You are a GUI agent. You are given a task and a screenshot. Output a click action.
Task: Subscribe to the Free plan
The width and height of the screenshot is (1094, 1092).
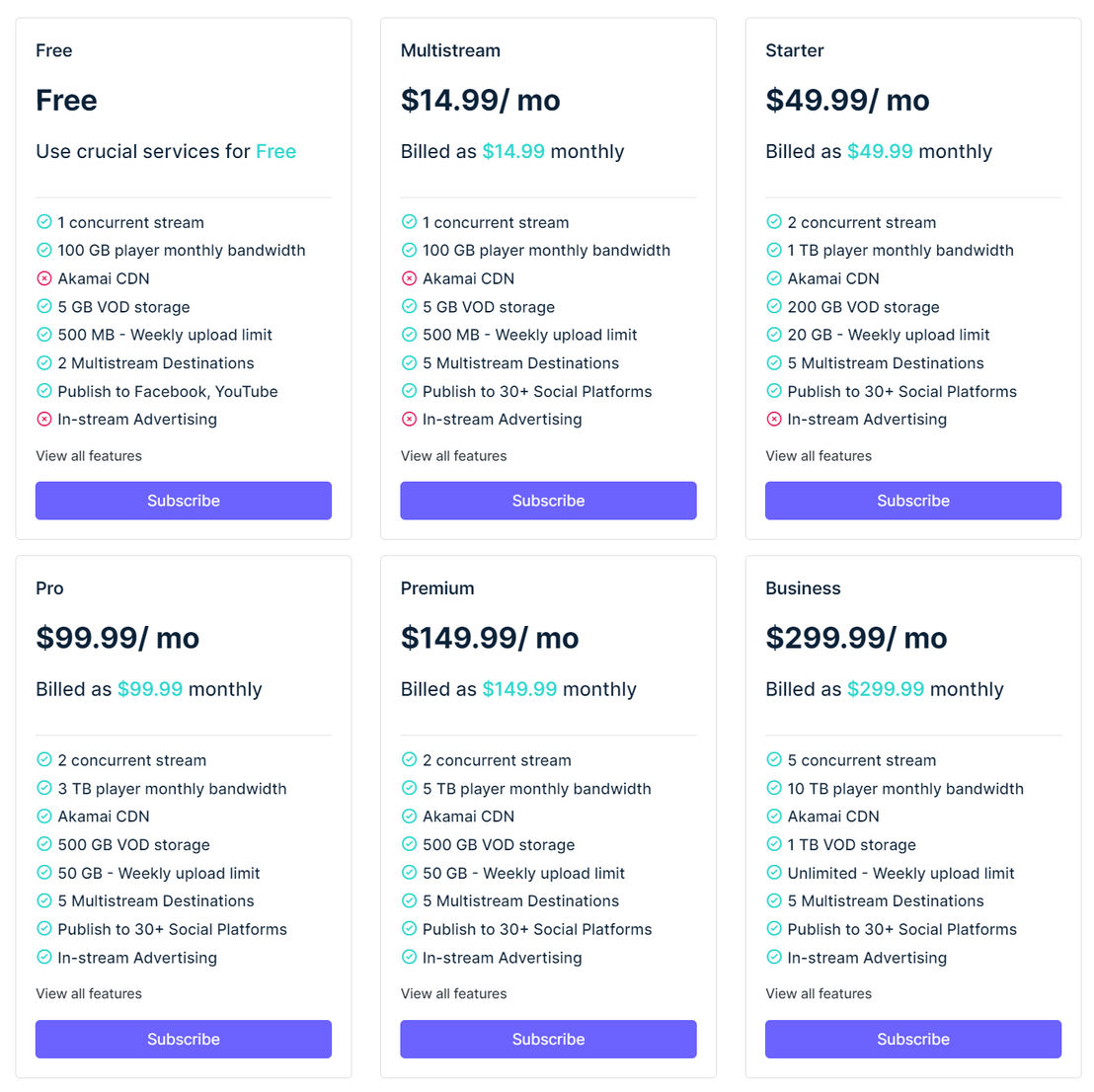point(184,501)
